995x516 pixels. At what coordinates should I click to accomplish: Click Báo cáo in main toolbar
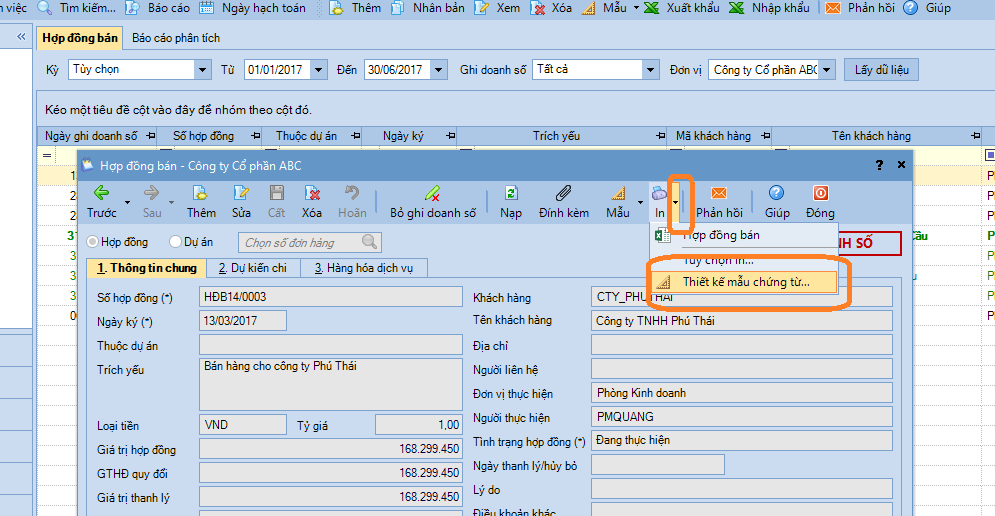point(157,8)
